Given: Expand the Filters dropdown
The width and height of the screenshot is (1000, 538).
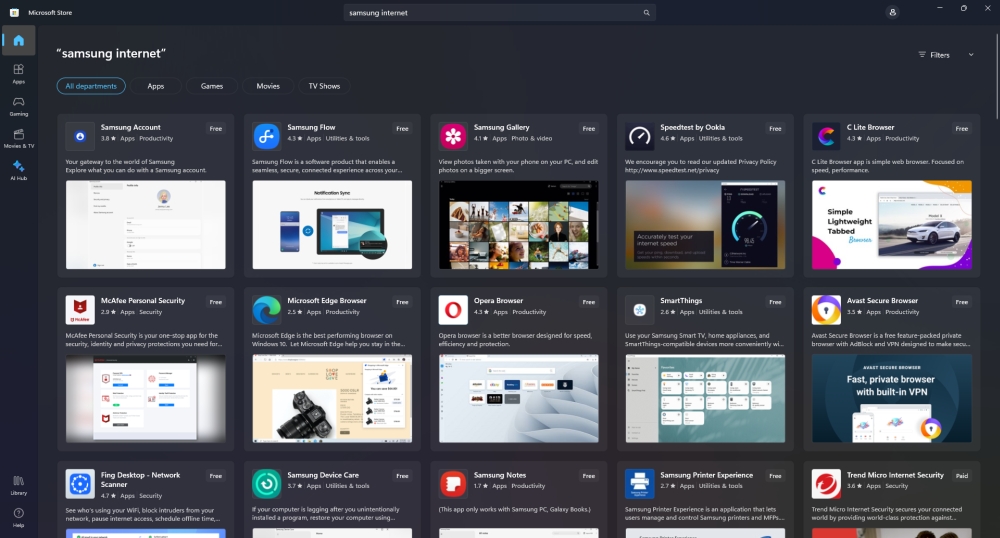Looking at the screenshot, I should point(934,55).
